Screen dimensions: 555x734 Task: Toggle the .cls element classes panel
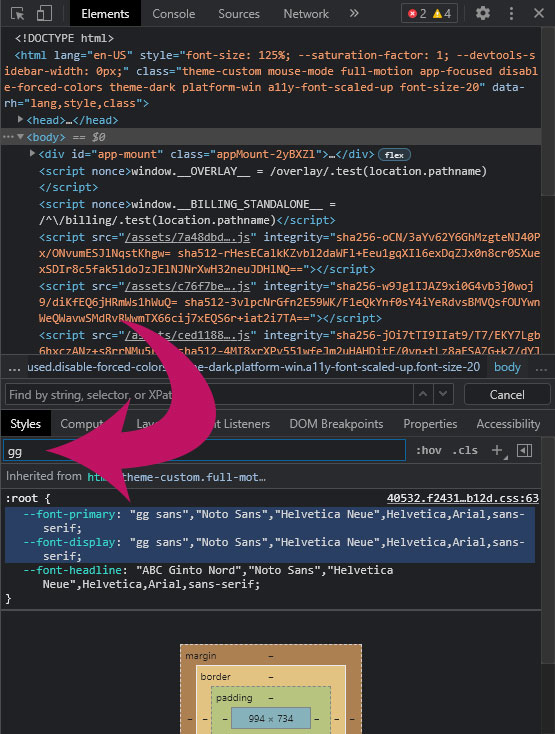[x=465, y=450]
